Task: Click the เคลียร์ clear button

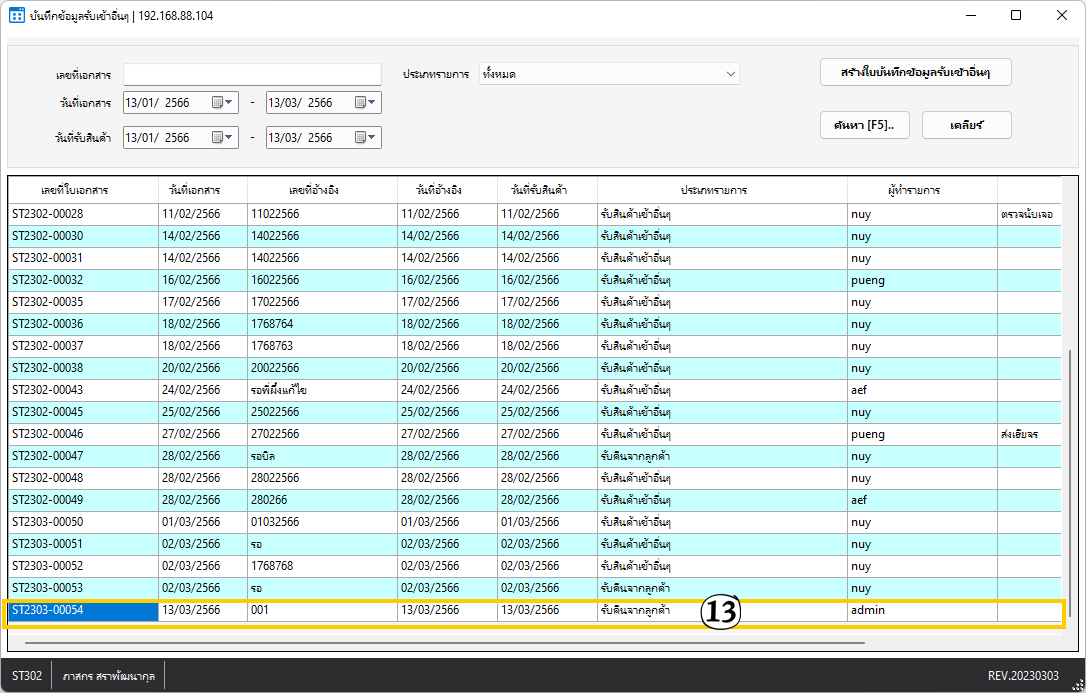Action: click(966, 125)
